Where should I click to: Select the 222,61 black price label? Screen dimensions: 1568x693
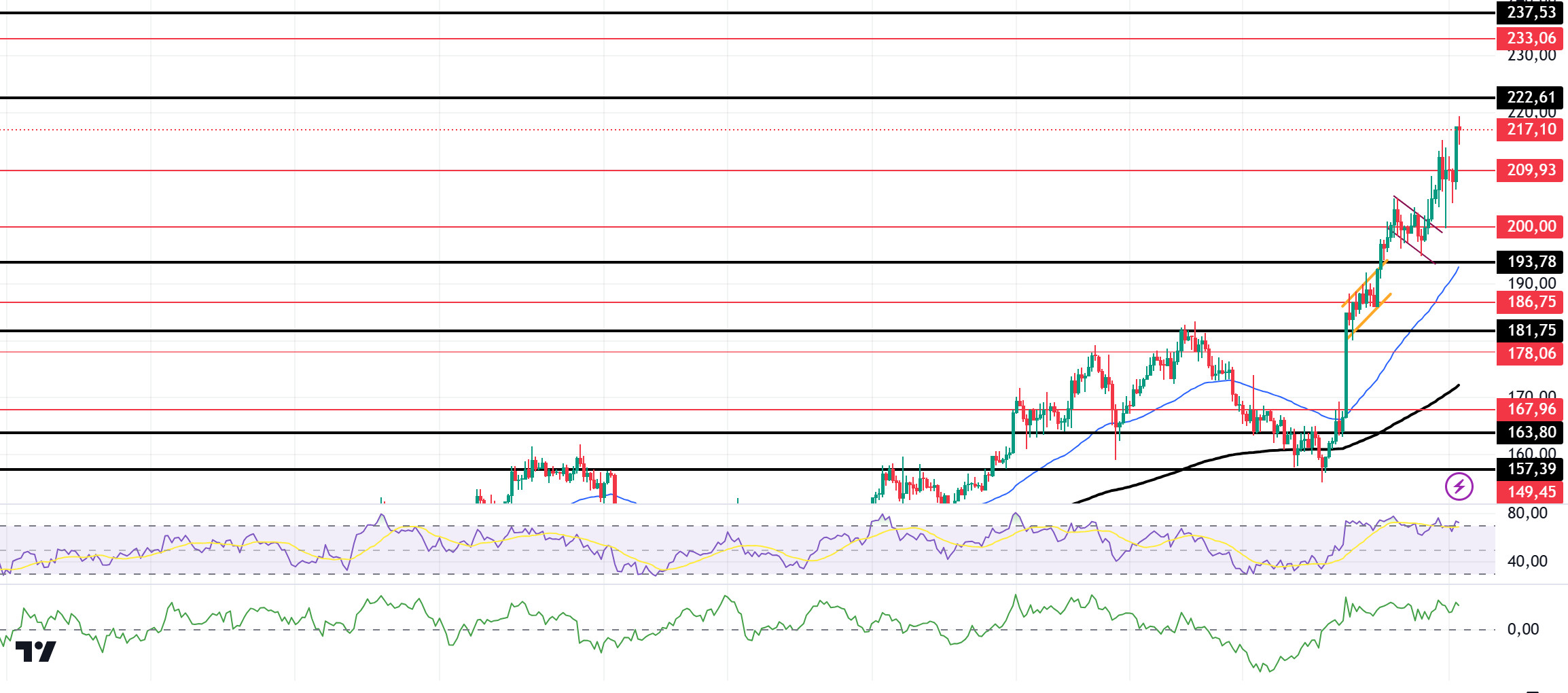(x=1530, y=98)
